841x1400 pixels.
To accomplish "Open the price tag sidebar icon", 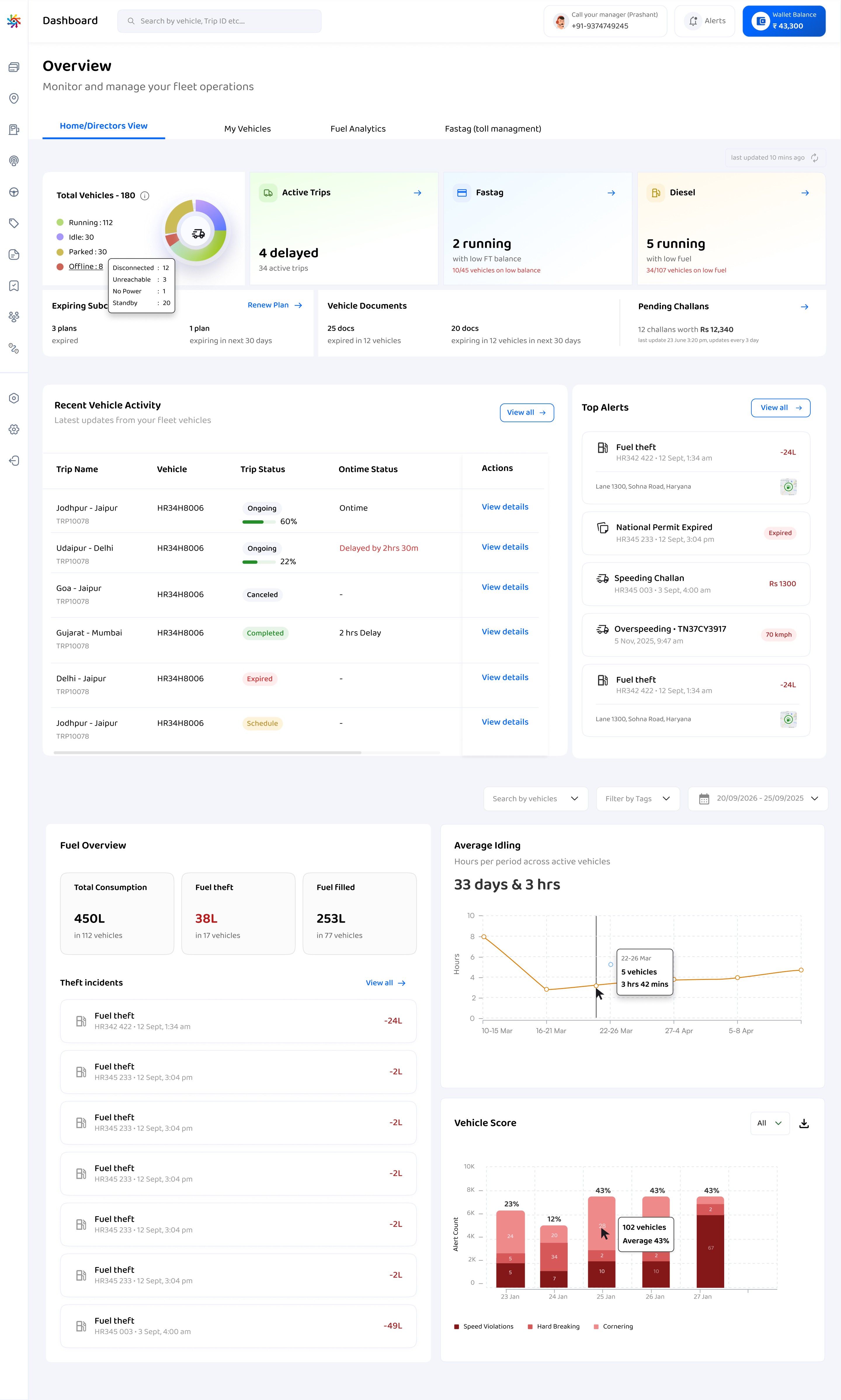I will click(14, 223).
